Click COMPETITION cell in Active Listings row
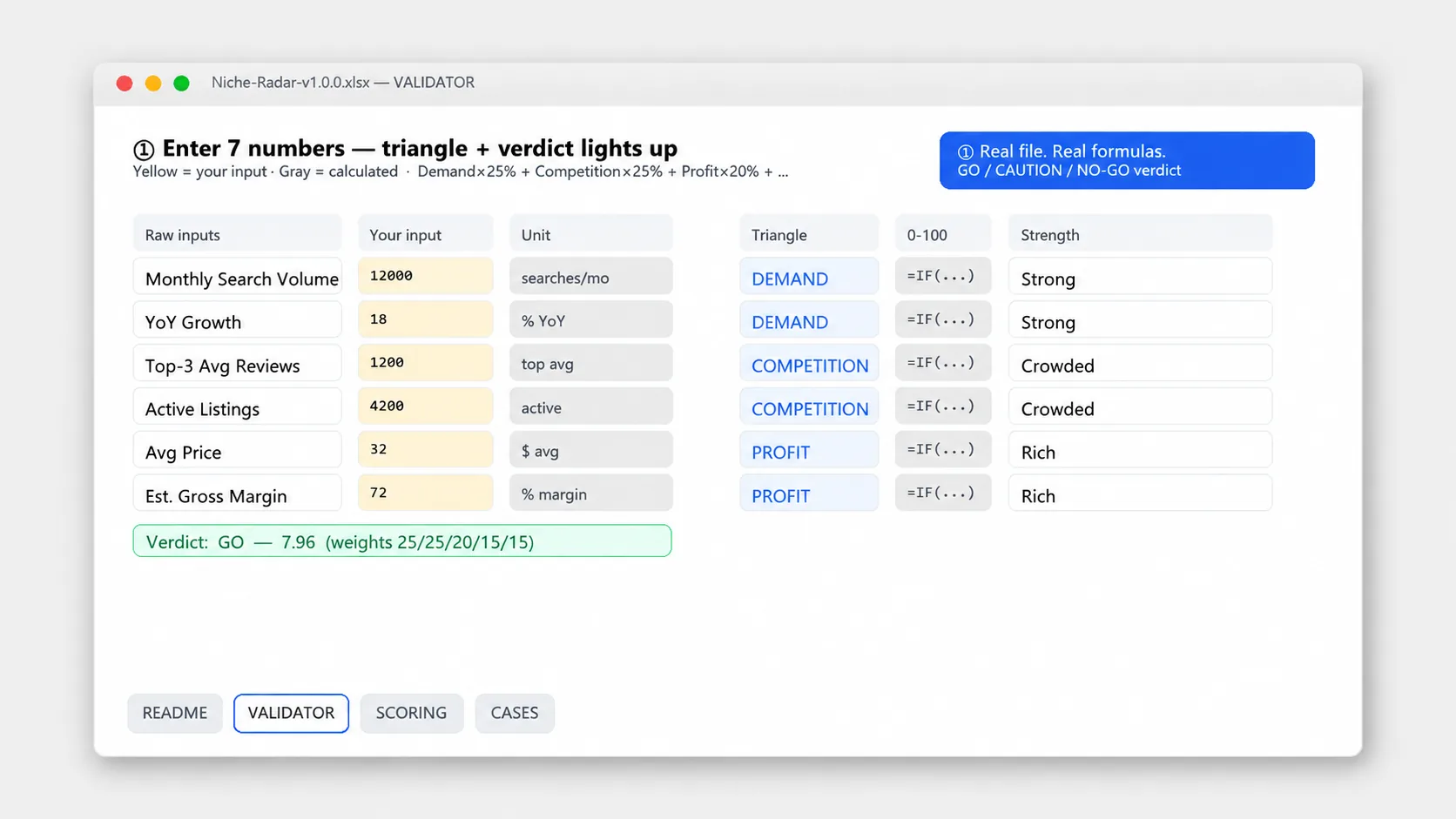1456x819 pixels. pyautogui.click(x=809, y=406)
